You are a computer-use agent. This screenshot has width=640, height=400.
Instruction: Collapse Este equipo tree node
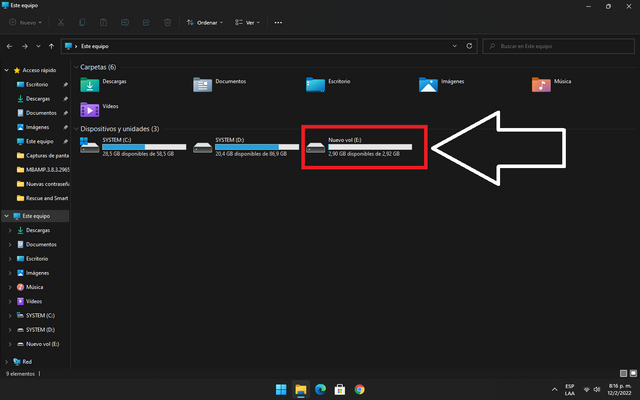click(x=7, y=216)
